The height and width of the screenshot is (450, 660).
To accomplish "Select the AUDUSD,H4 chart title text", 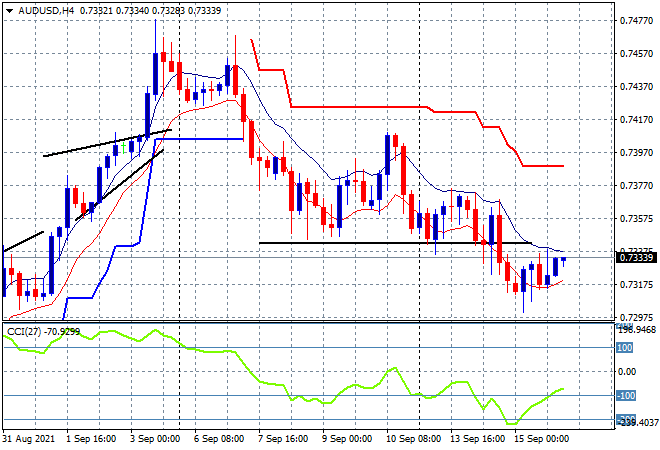I will point(46,11).
